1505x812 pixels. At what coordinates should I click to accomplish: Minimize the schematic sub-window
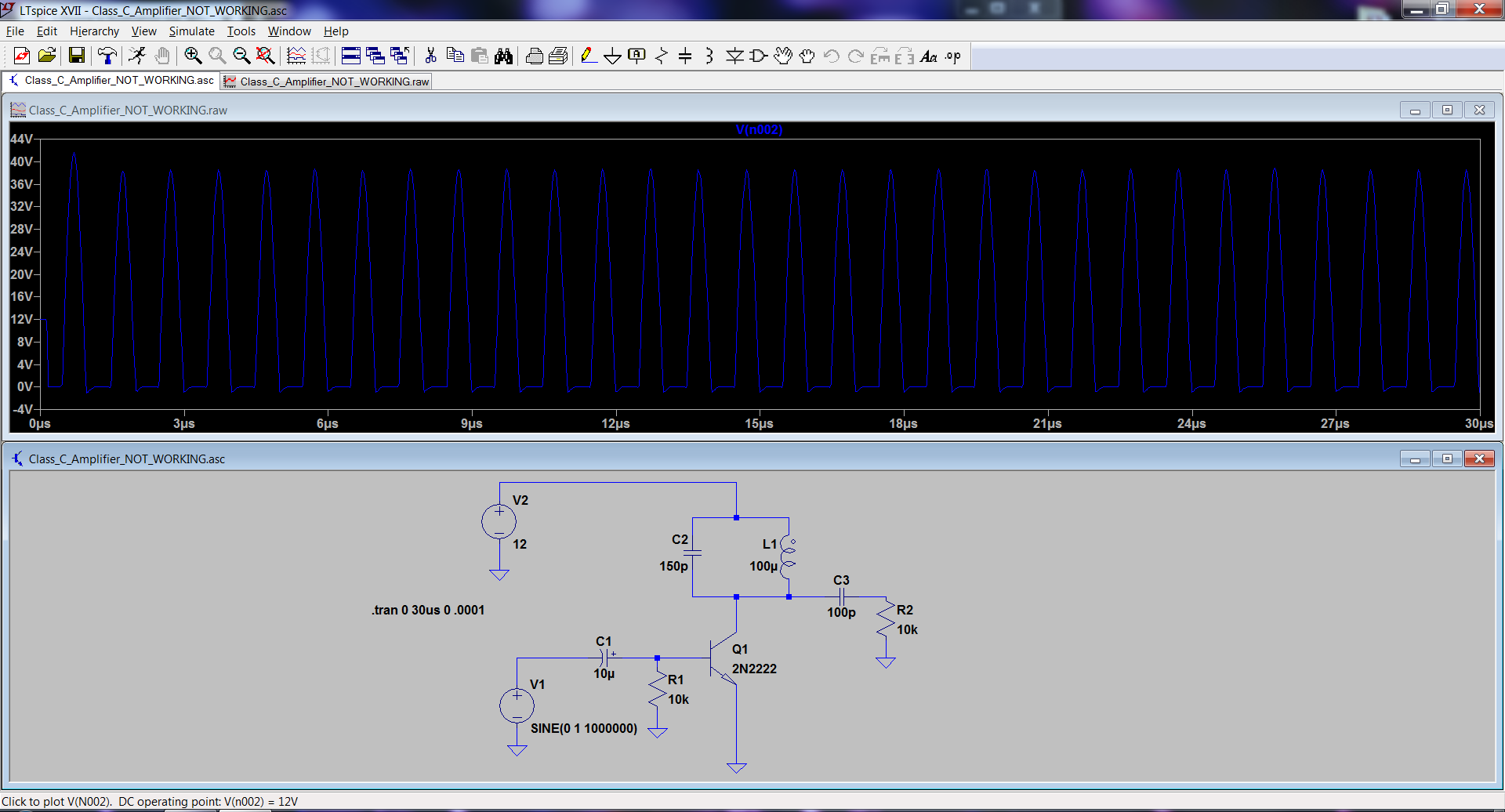[1415, 459]
